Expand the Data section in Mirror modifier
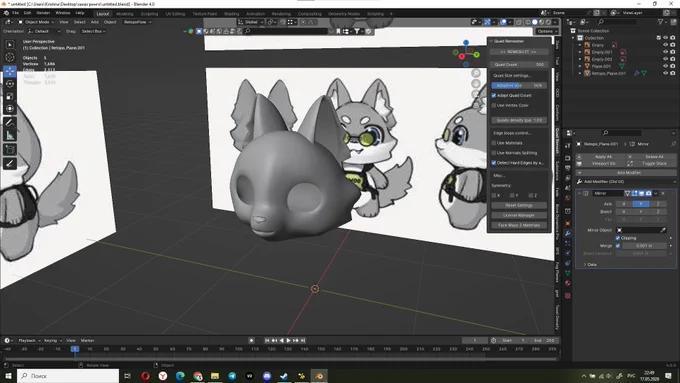 (x=590, y=264)
